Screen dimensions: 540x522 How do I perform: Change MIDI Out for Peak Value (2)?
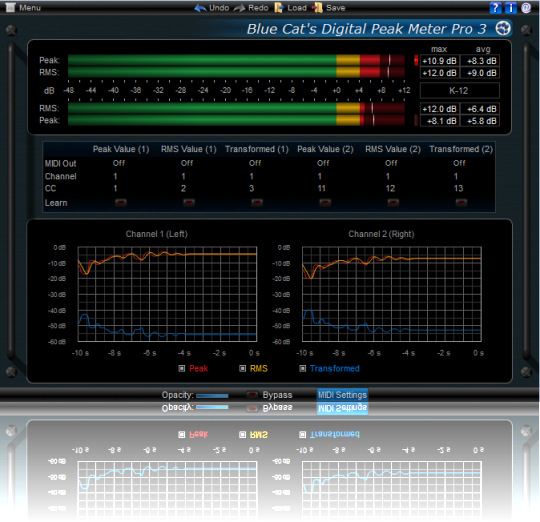coord(323,163)
